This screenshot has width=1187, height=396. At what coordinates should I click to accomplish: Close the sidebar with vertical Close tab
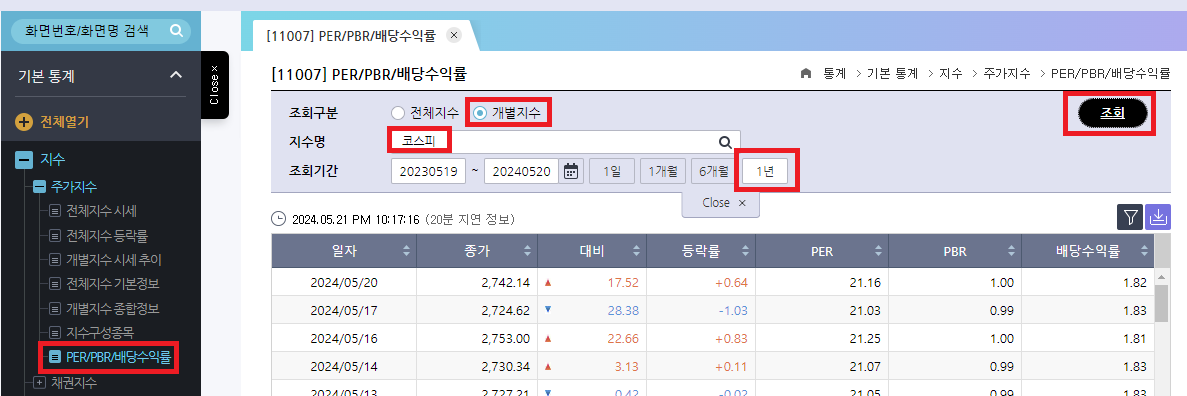tap(214, 85)
